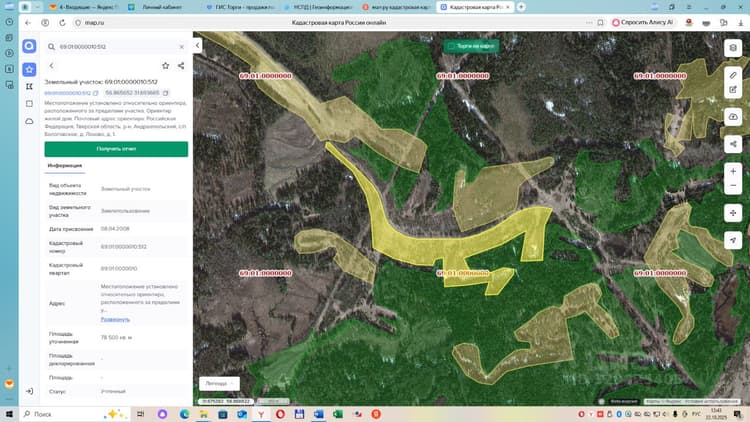Open a new browser tab with plus
This screenshot has width=750, height=422.
521,7
